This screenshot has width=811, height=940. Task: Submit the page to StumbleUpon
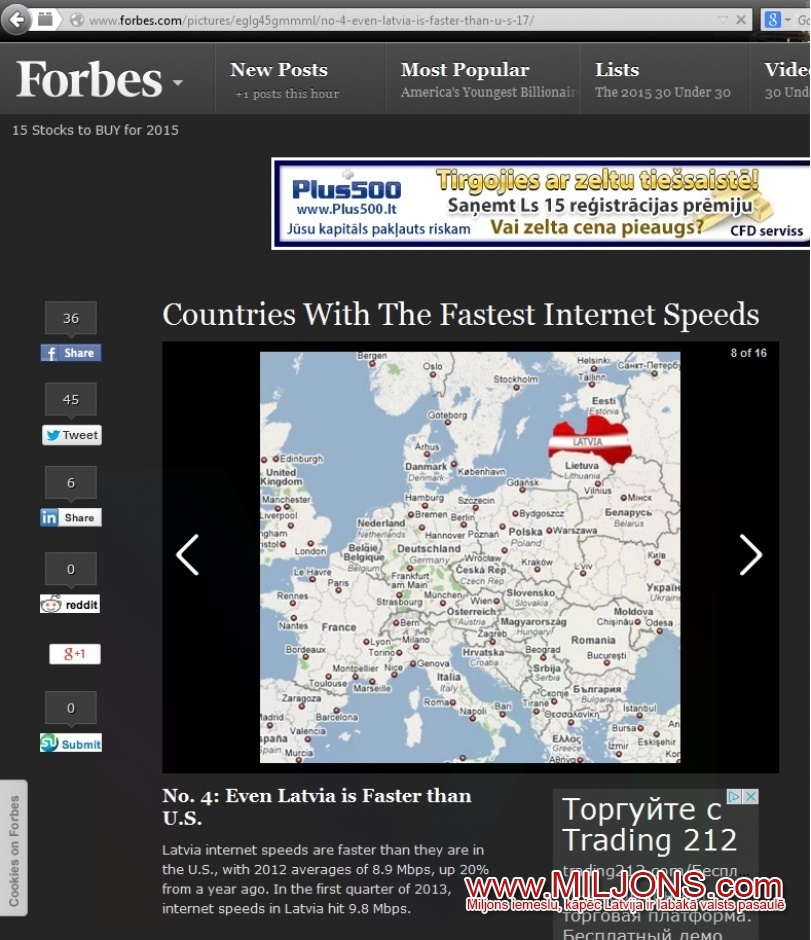click(x=71, y=743)
